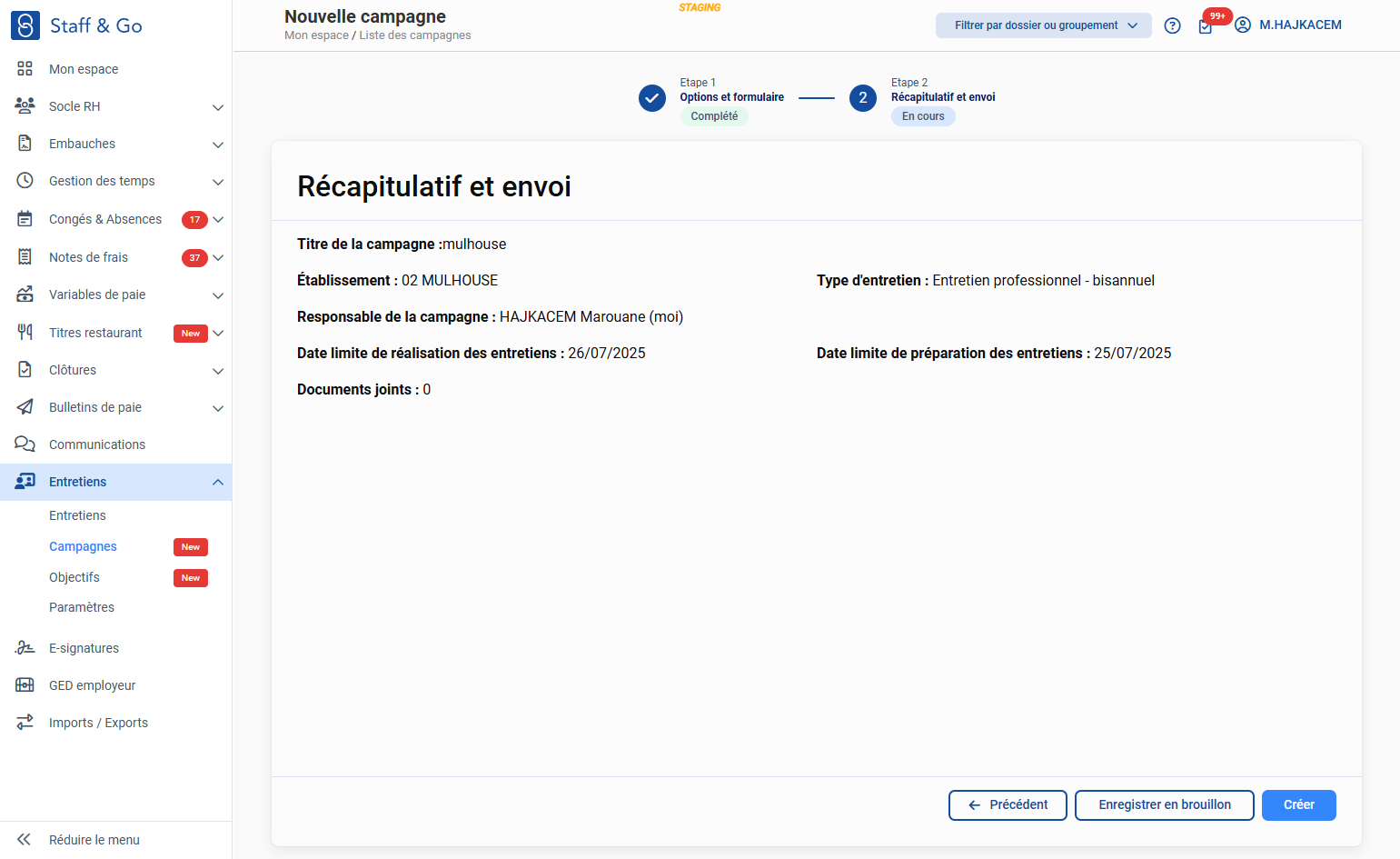Image resolution: width=1400 pixels, height=859 pixels.
Task: Open the Entretiens submenu item
Action: (x=77, y=515)
